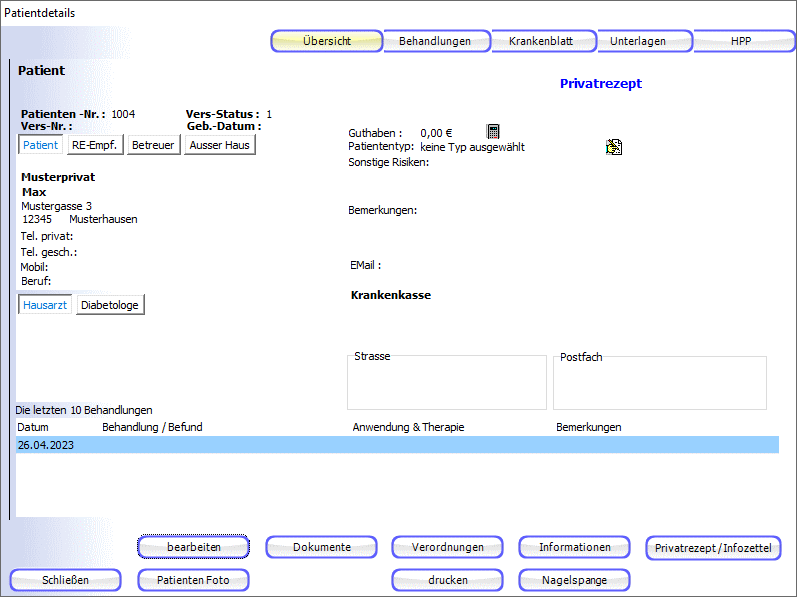Open the patient's Dokumente
Image resolution: width=797 pixels, height=597 pixels.
321,547
